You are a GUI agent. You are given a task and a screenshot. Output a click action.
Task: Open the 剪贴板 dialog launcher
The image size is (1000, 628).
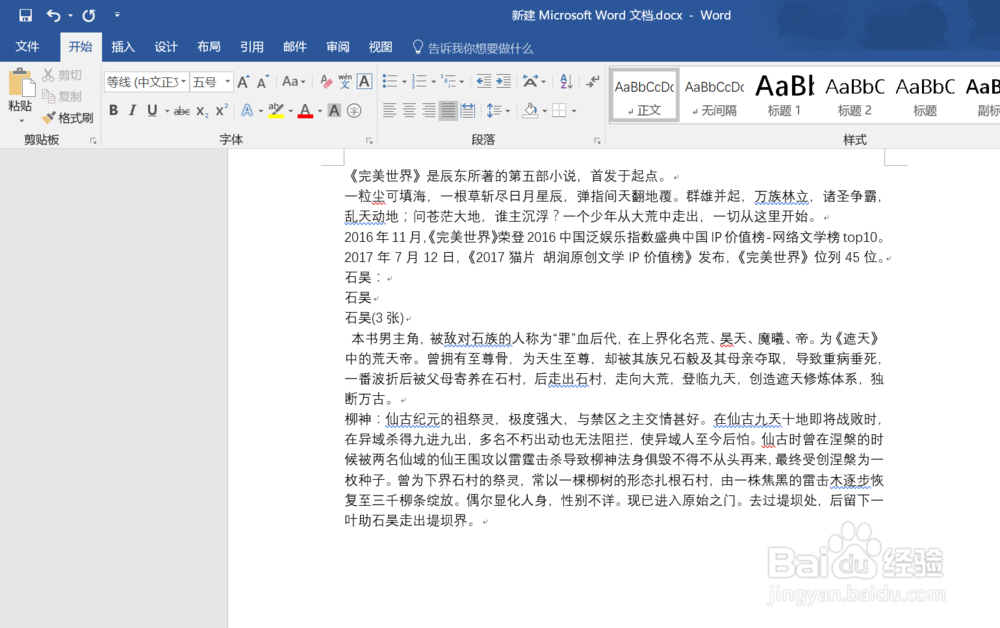pos(92,141)
